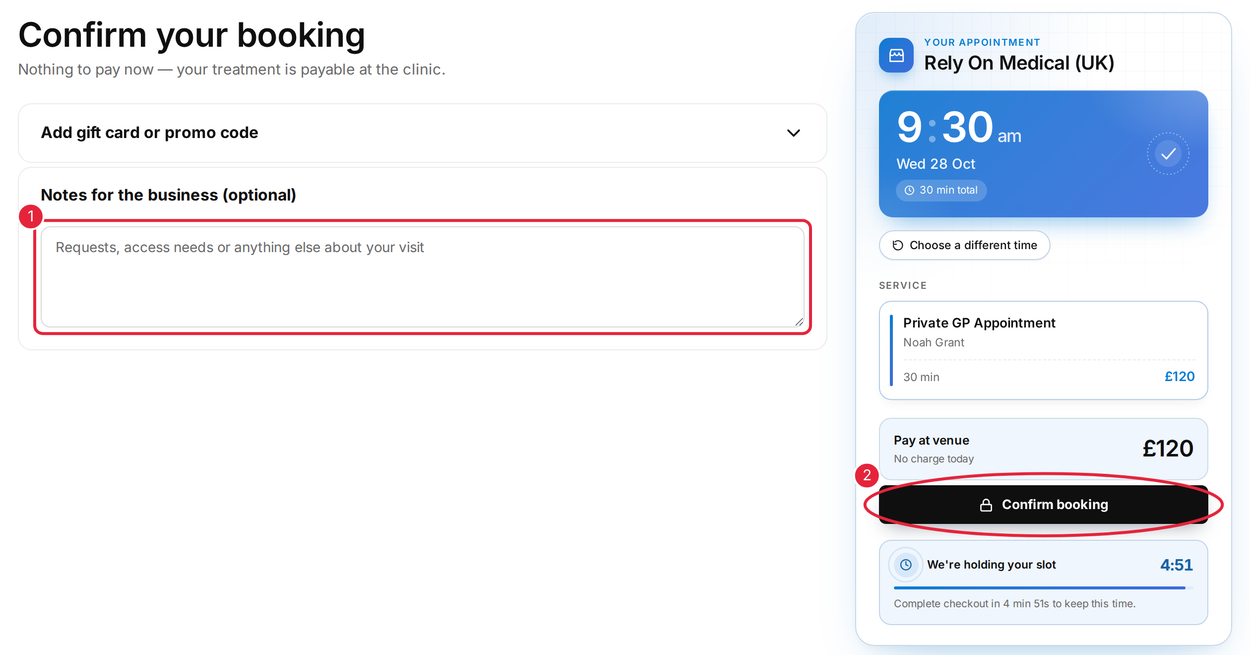1250x655 pixels.
Task: Click the Confirm booking button
Action: coord(1043,505)
